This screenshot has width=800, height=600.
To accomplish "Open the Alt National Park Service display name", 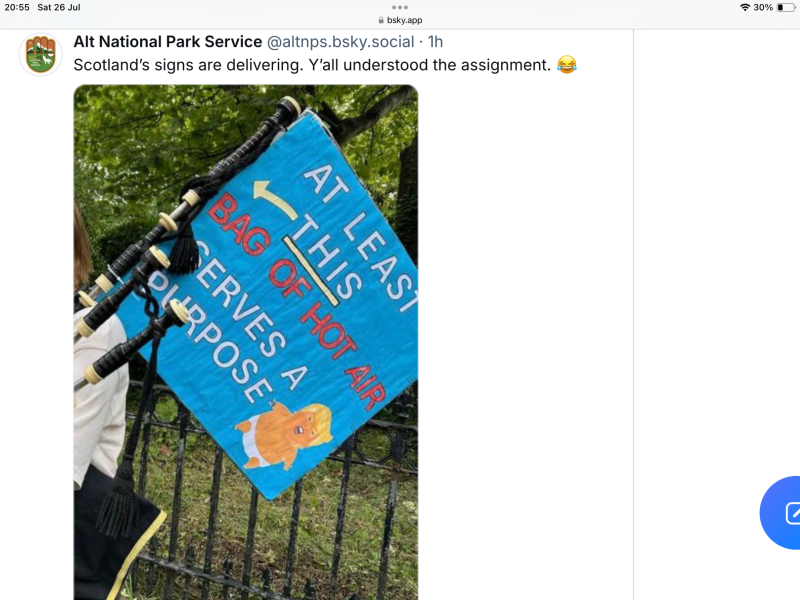I will coord(168,41).
